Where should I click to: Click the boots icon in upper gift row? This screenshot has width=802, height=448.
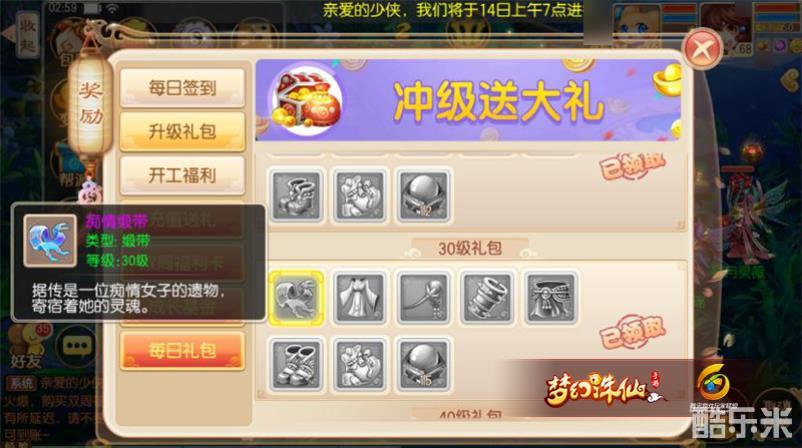point(296,196)
